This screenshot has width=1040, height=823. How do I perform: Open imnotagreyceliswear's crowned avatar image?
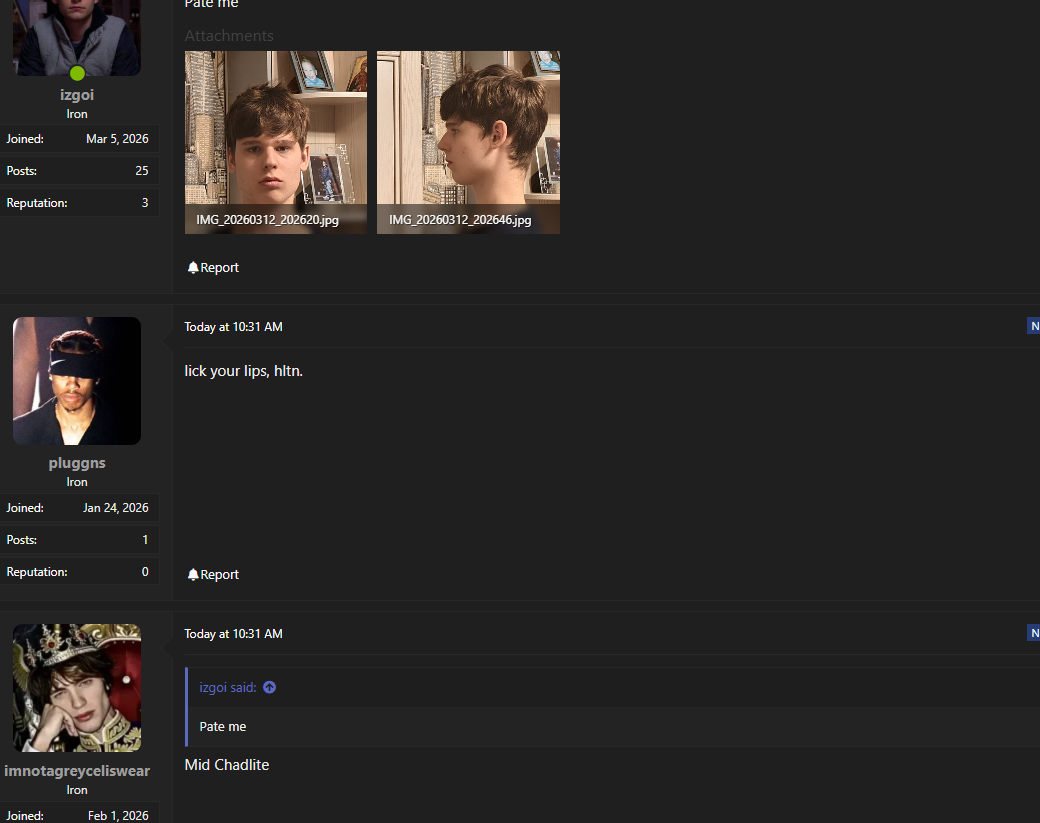pos(77,688)
